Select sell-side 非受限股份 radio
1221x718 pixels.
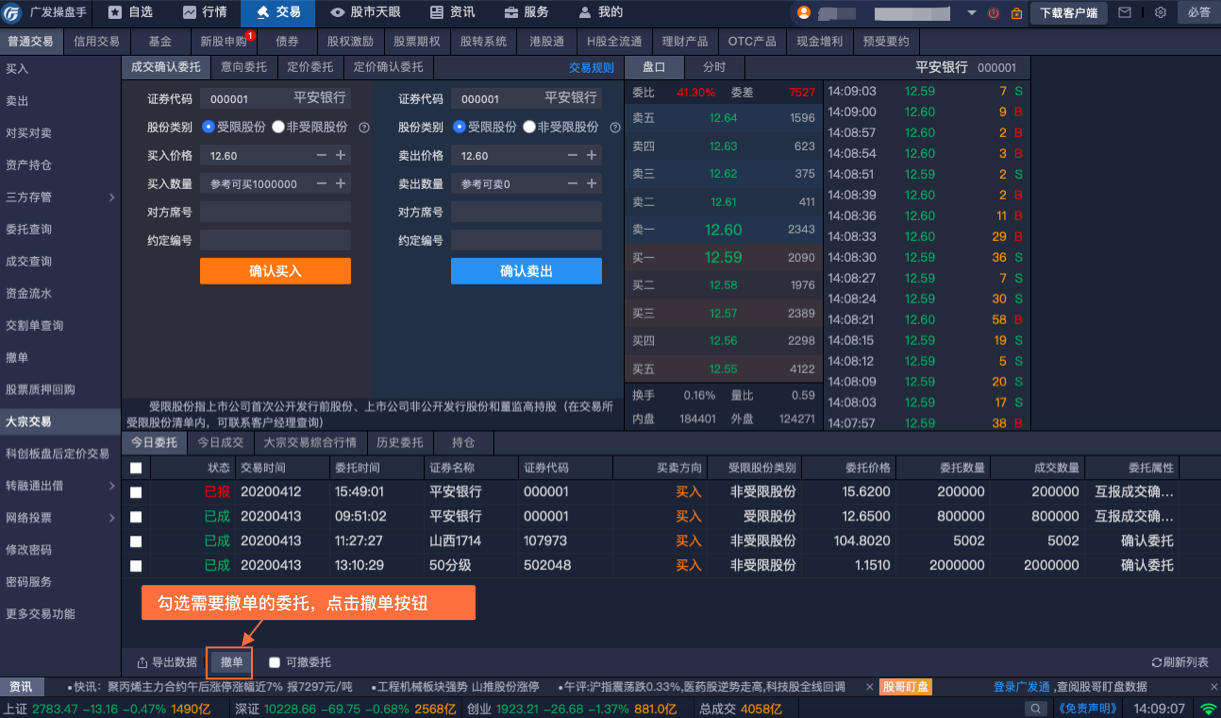coord(530,127)
